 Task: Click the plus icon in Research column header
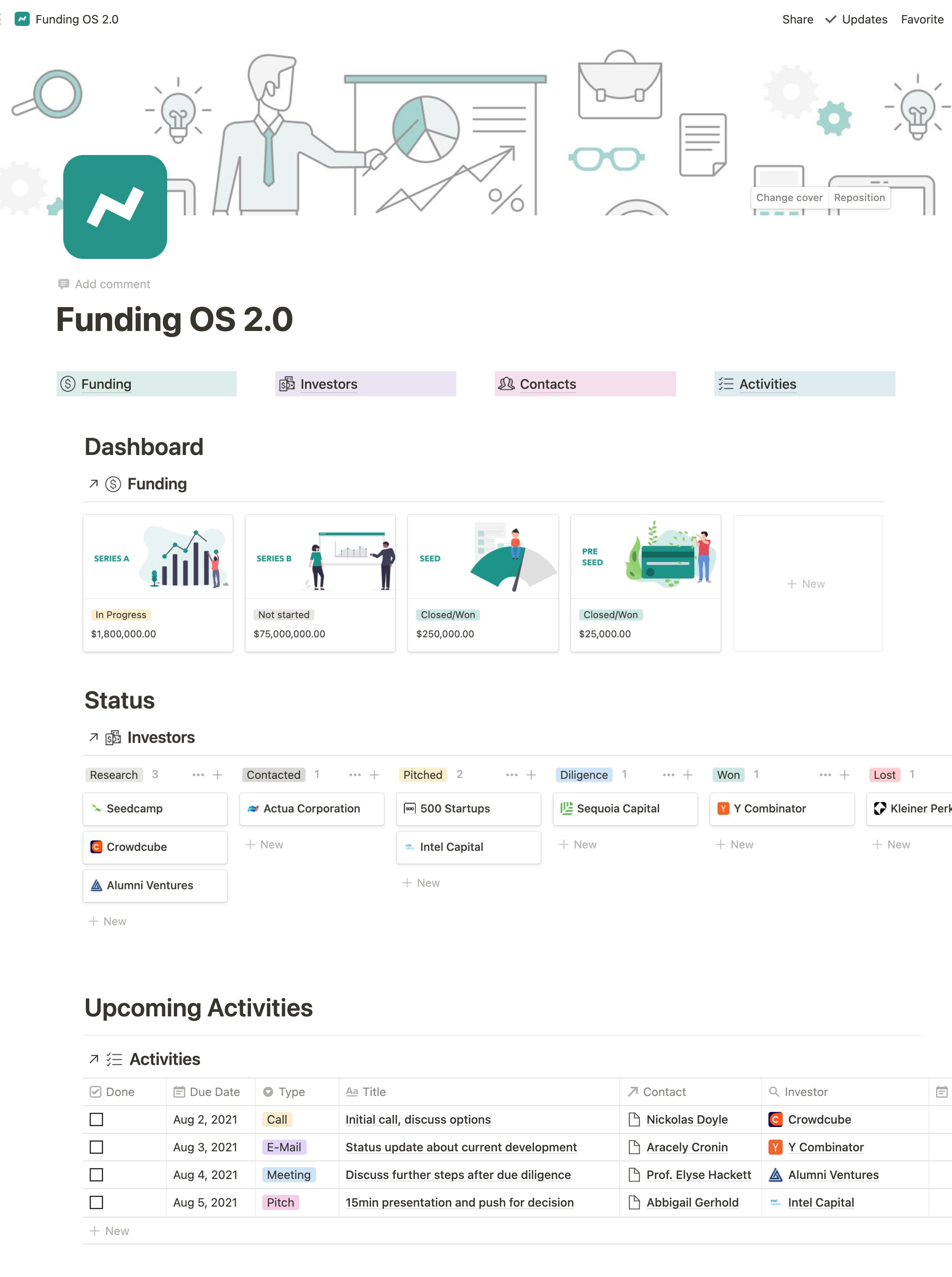(217, 775)
